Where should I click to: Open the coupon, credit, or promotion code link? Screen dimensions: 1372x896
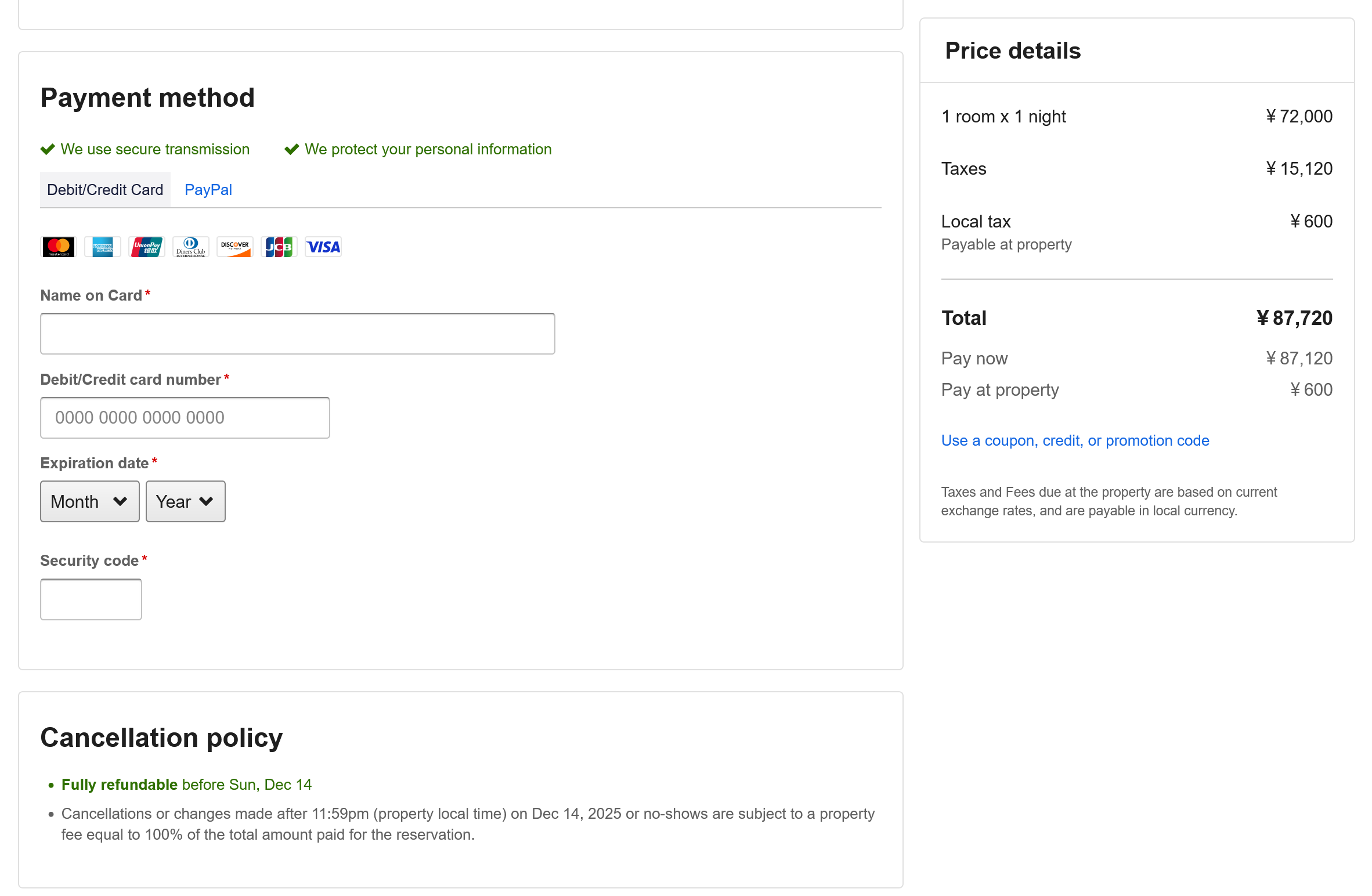point(1075,440)
